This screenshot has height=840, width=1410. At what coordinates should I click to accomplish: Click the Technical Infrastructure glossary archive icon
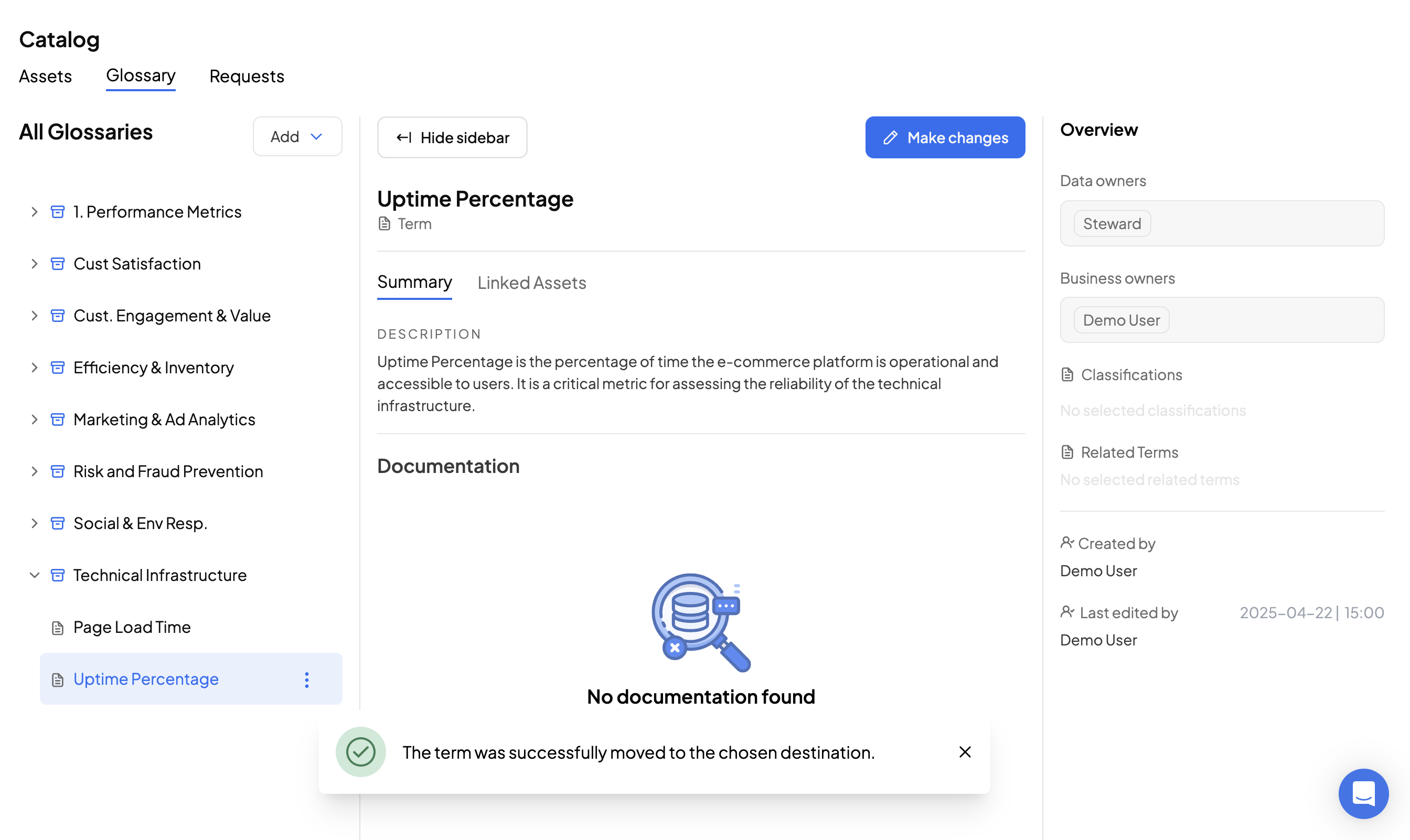[x=58, y=575]
